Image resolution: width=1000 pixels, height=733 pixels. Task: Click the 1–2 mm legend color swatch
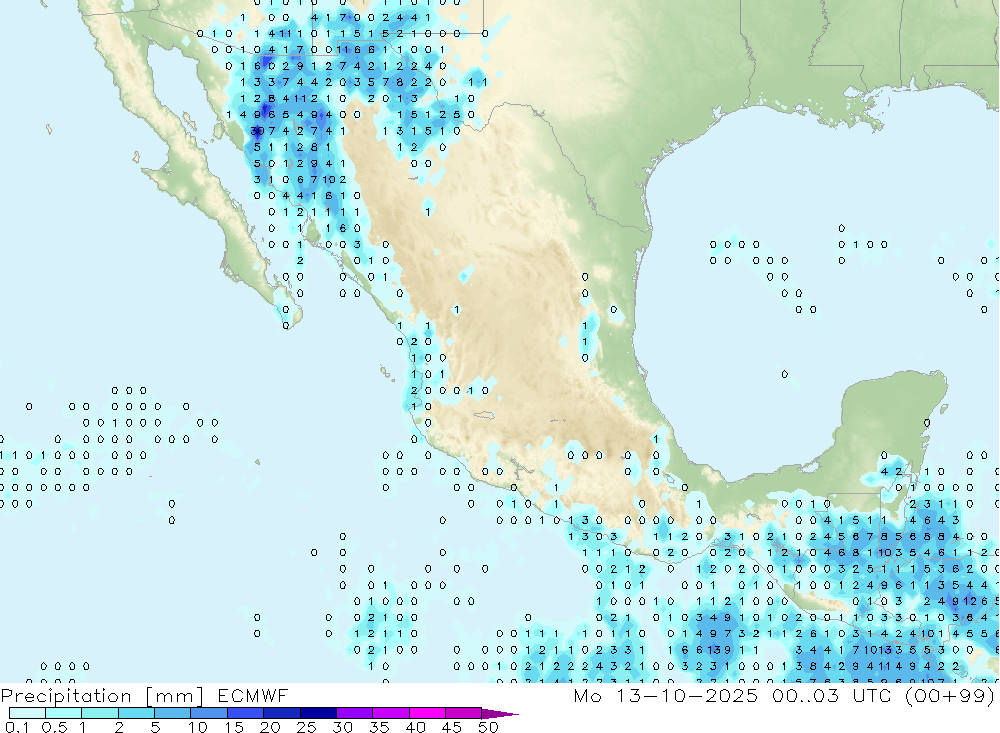[100, 713]
